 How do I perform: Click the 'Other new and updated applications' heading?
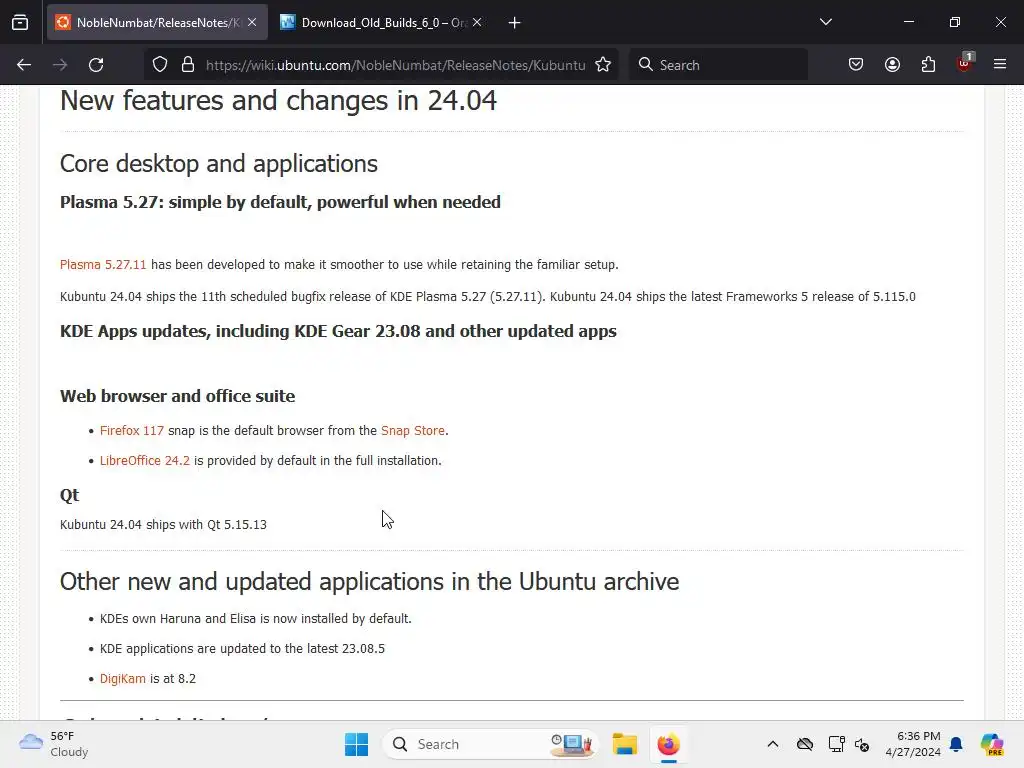[x=370, y=581]
